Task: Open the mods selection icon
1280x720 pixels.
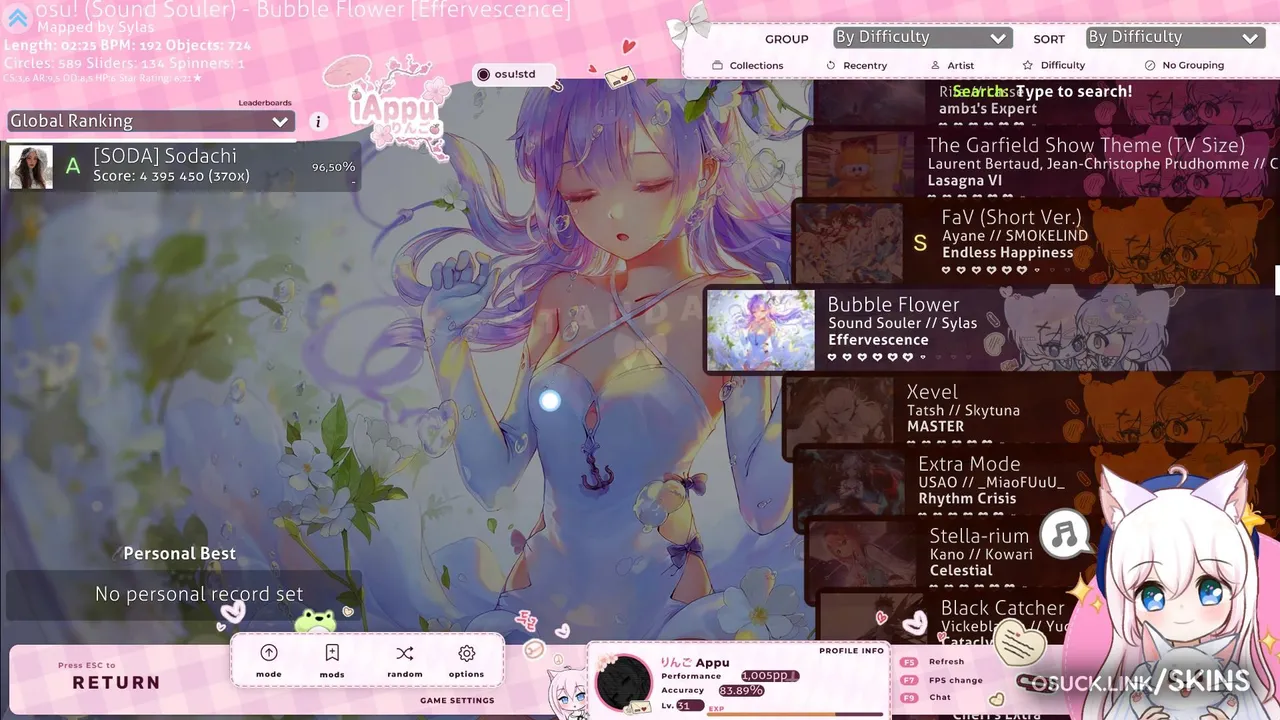Action: click(332, 653)
